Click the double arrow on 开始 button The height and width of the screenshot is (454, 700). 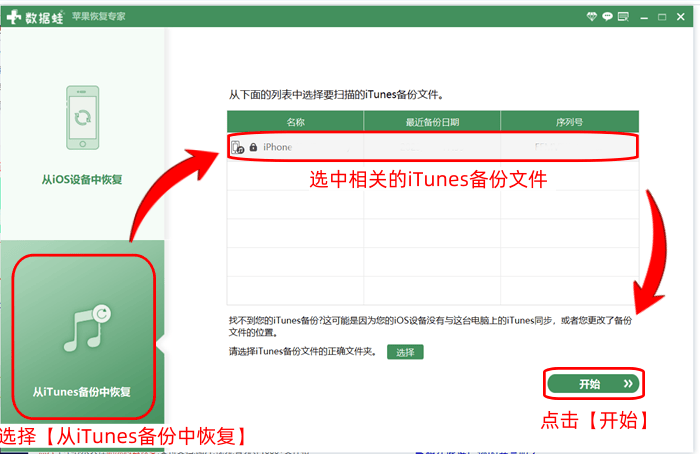click(x=627, y=383)
